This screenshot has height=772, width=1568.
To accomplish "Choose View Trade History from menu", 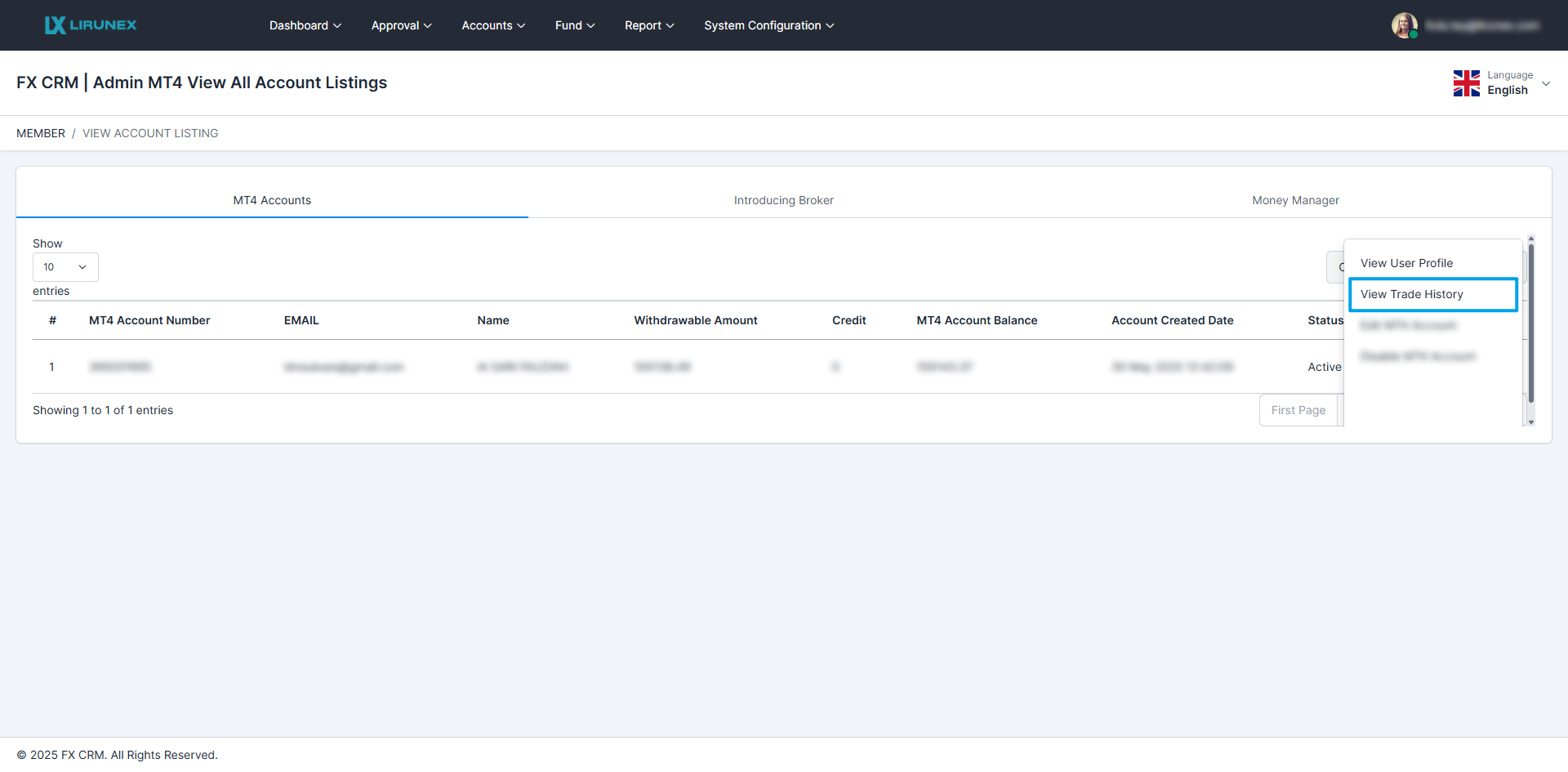I will pos(1411,294).
